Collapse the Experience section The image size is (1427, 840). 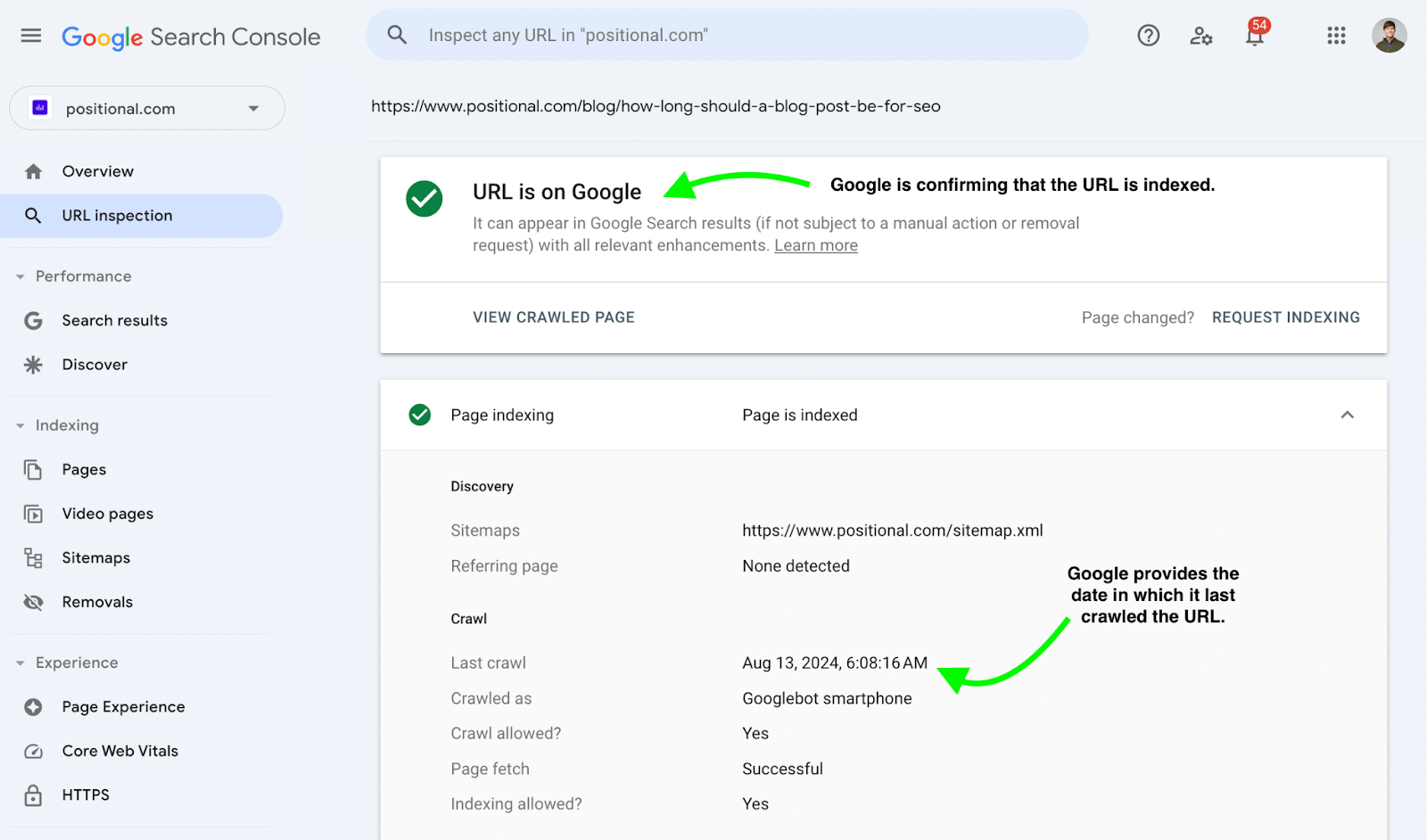(x=21, y=663)
